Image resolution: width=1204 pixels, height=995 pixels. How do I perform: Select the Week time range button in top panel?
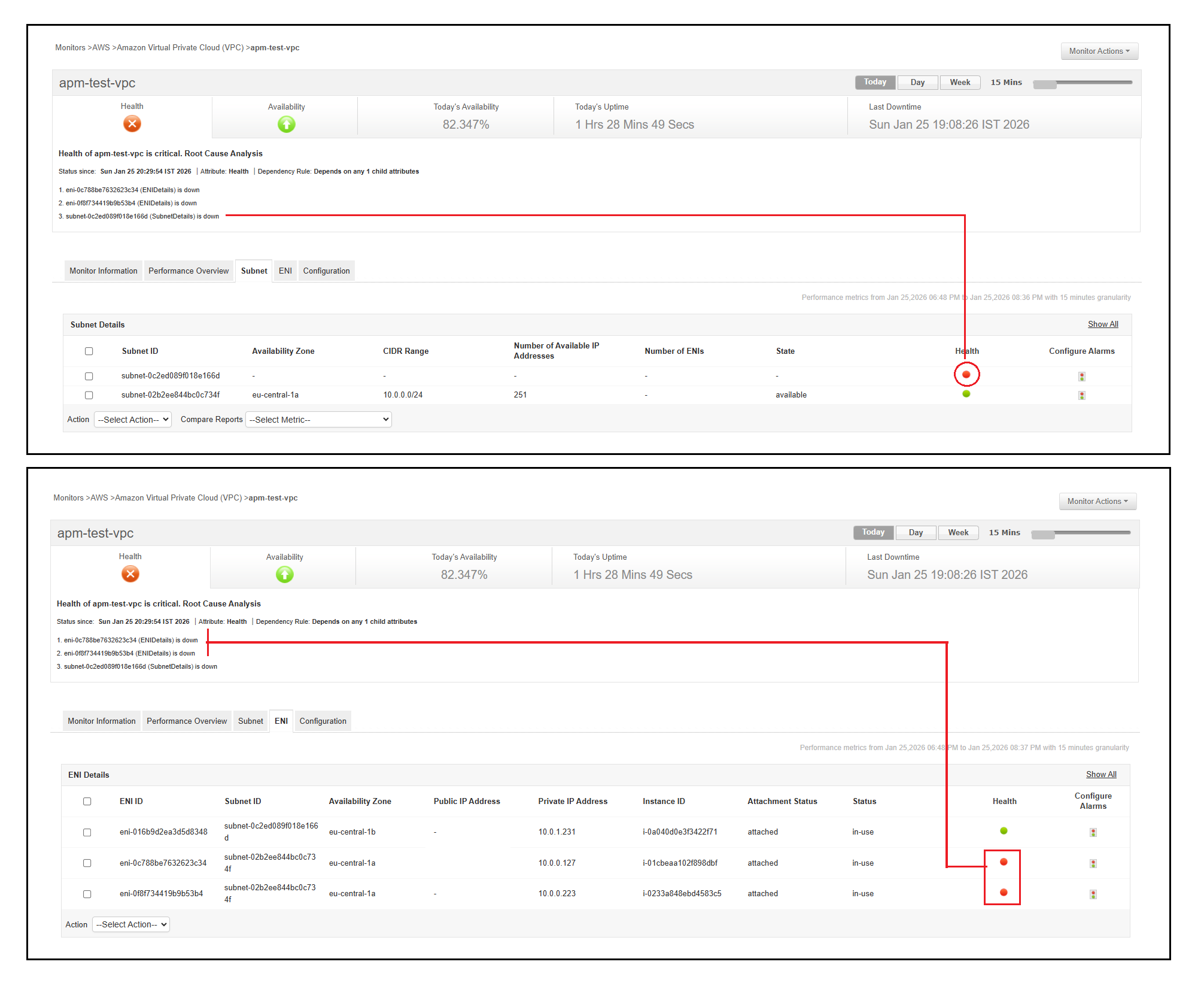tap(959, 83)
